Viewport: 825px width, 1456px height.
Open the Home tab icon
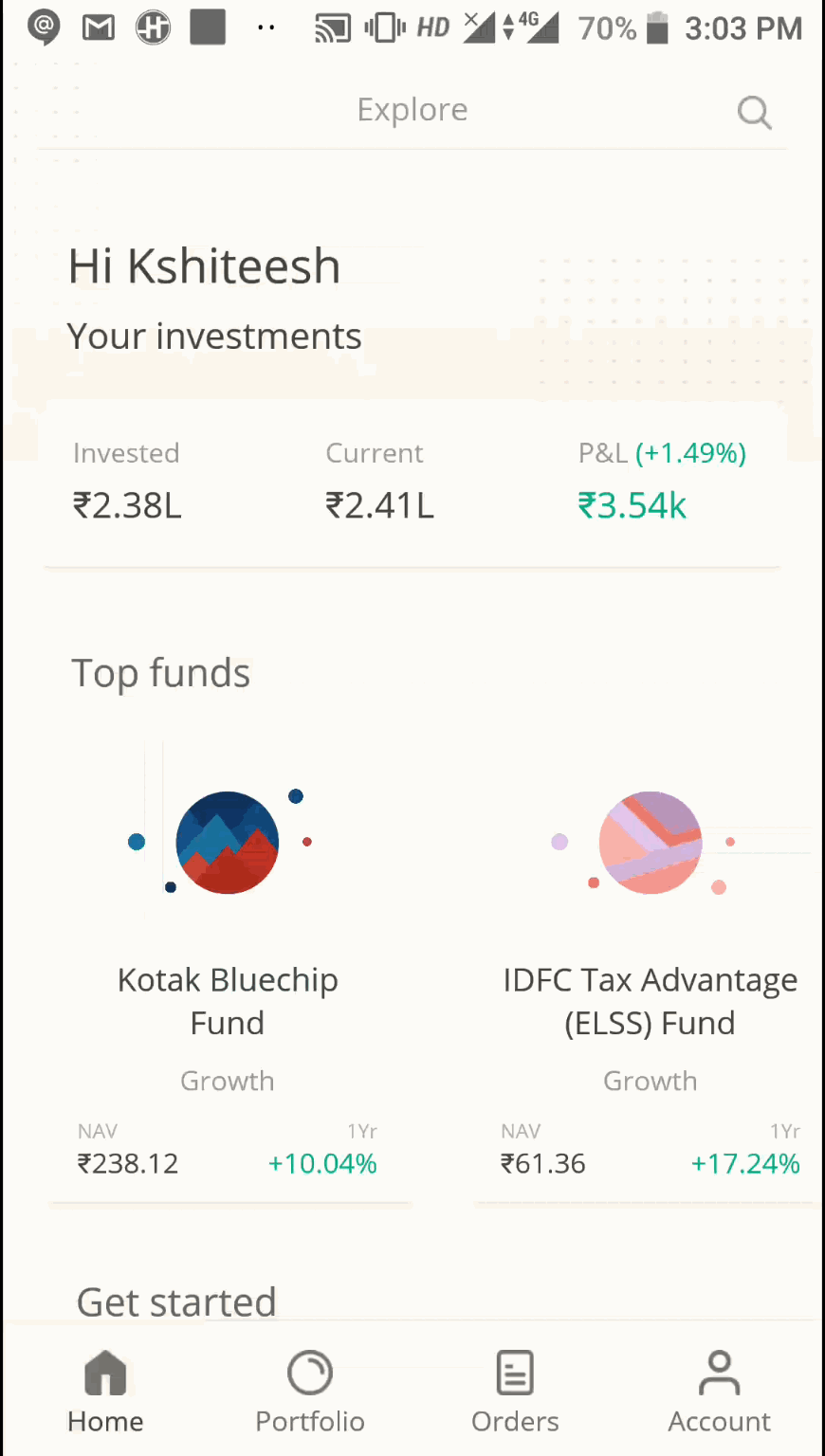coord(105,1373)
